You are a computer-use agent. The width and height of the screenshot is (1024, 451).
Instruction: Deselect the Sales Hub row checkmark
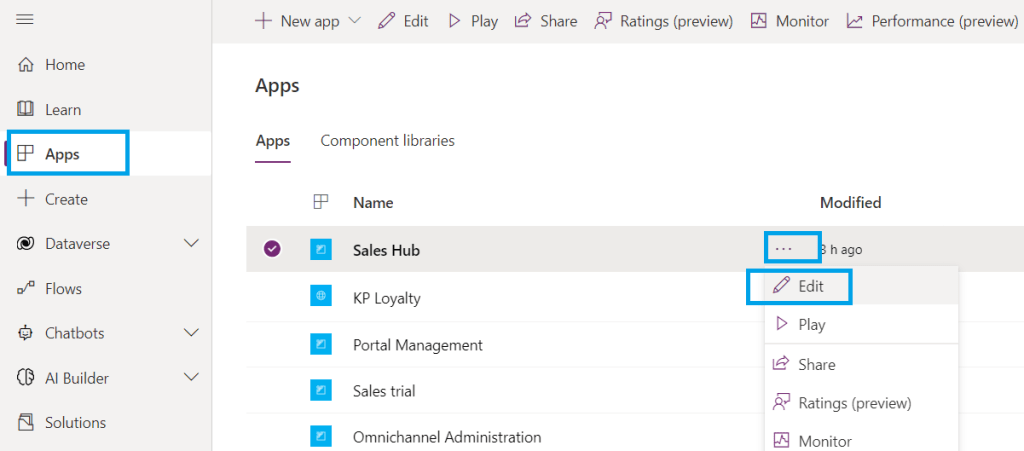click(x=271, y=250)
